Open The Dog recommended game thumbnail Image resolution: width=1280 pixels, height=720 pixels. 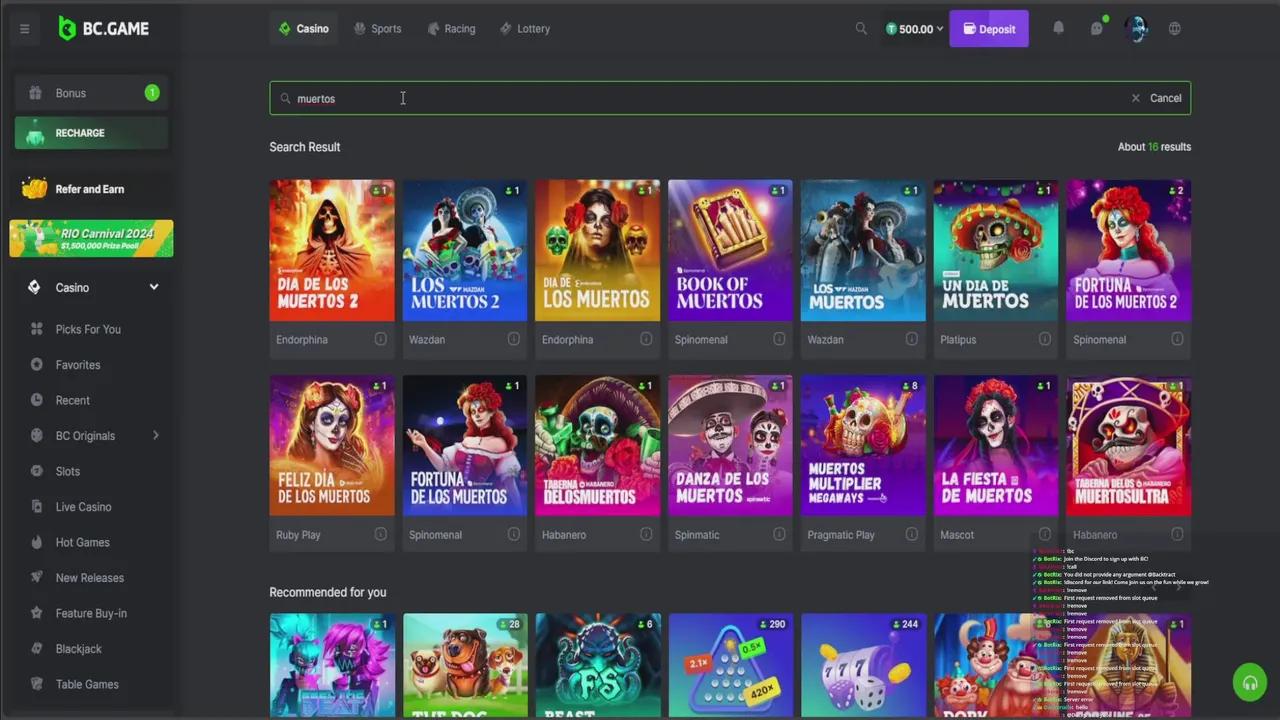point(465,666)
